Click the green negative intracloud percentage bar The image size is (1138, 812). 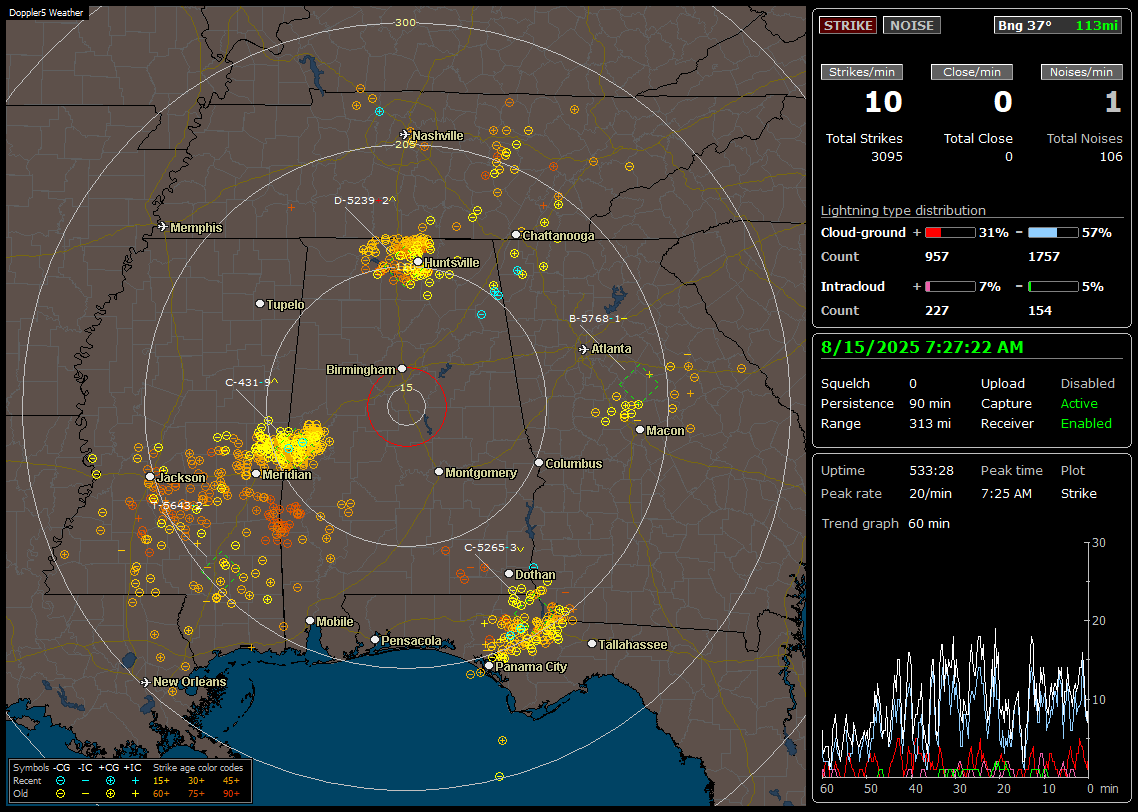tap(1053, 287)
